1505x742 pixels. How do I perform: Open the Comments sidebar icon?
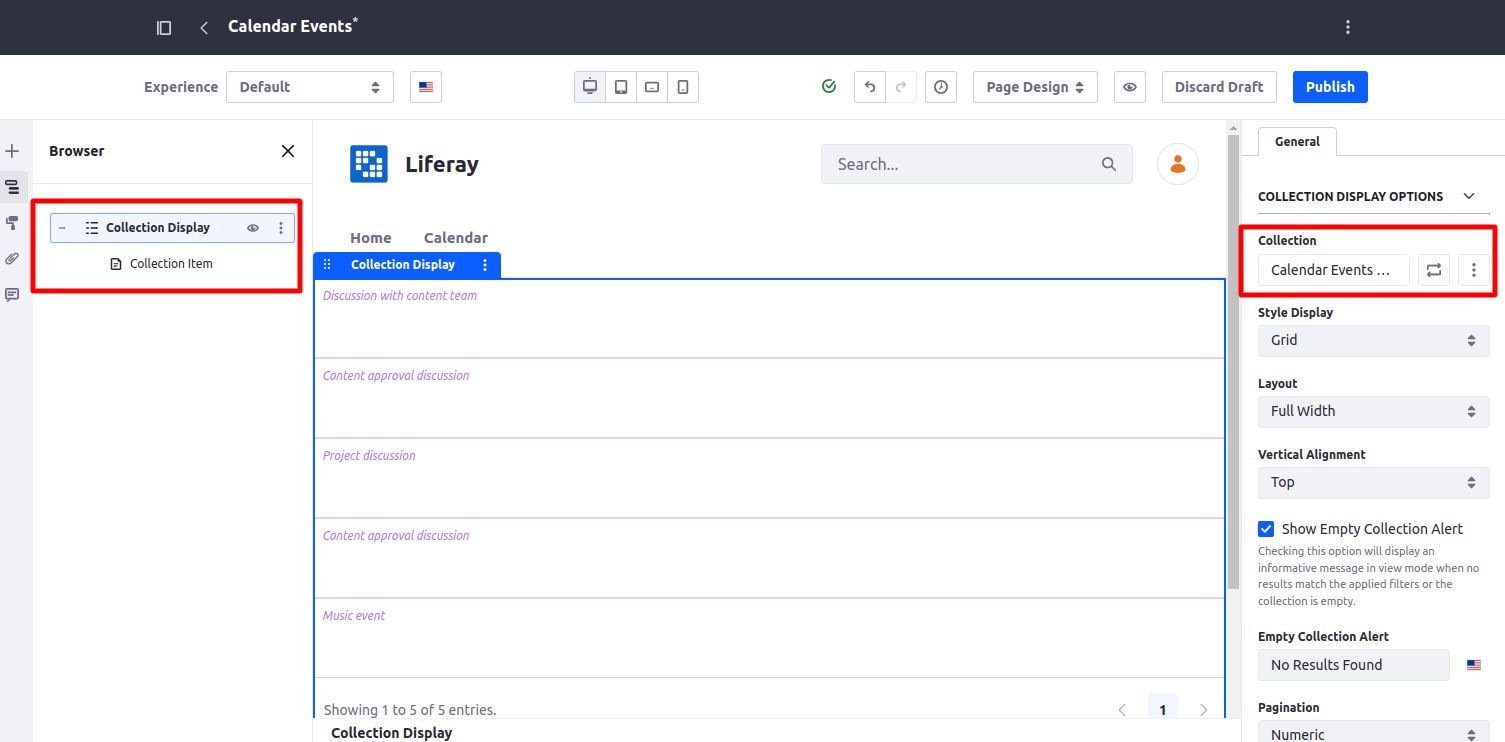(12, 295)
